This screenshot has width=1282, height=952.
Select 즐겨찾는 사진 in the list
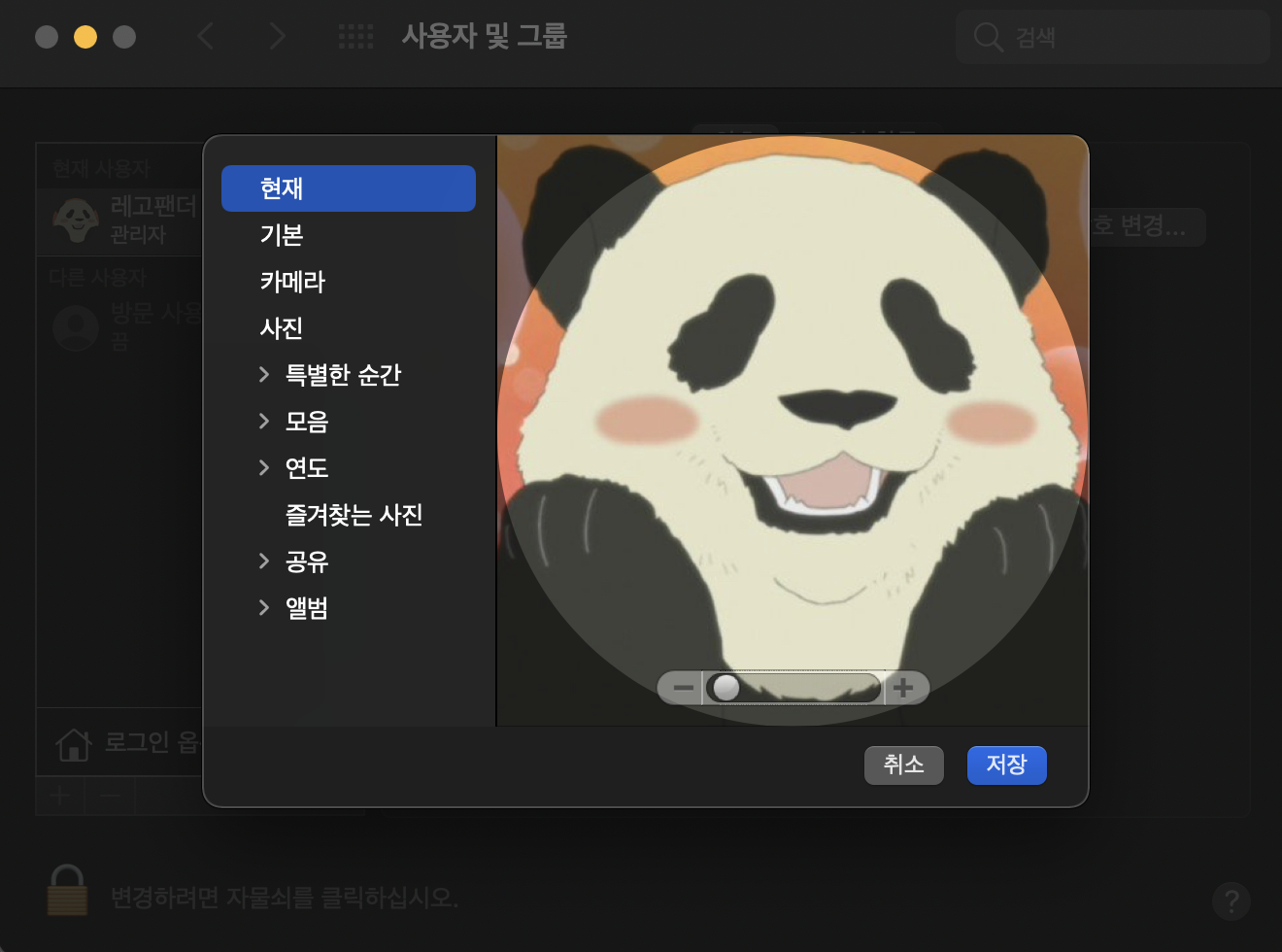[x=354, y=515]
